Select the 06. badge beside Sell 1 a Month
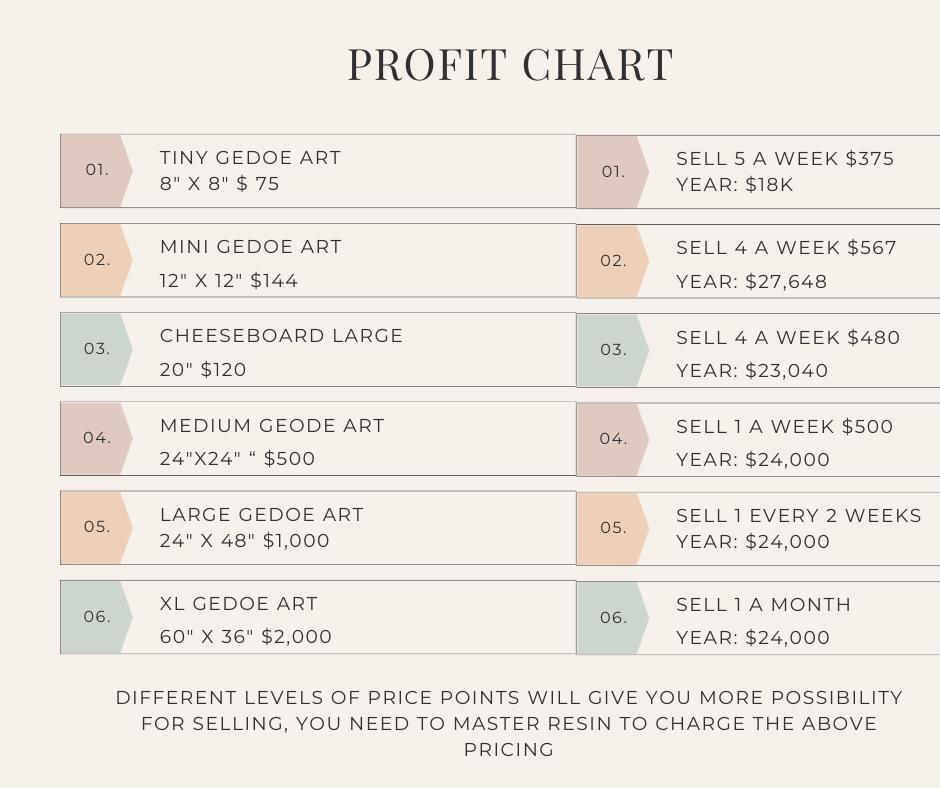This screenshot has width=940, height=788. (x=613, y=618)
